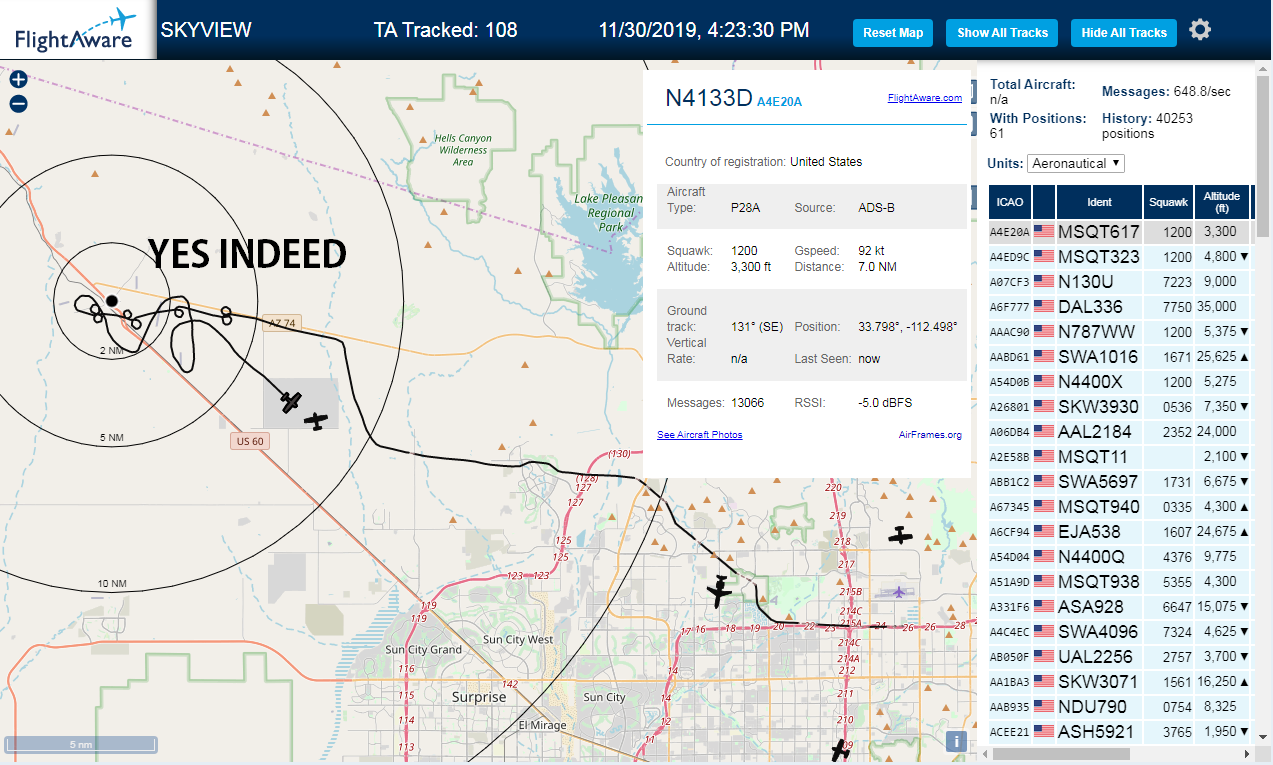Select the MSQT617 ident cell

(x=1099, y=231)
